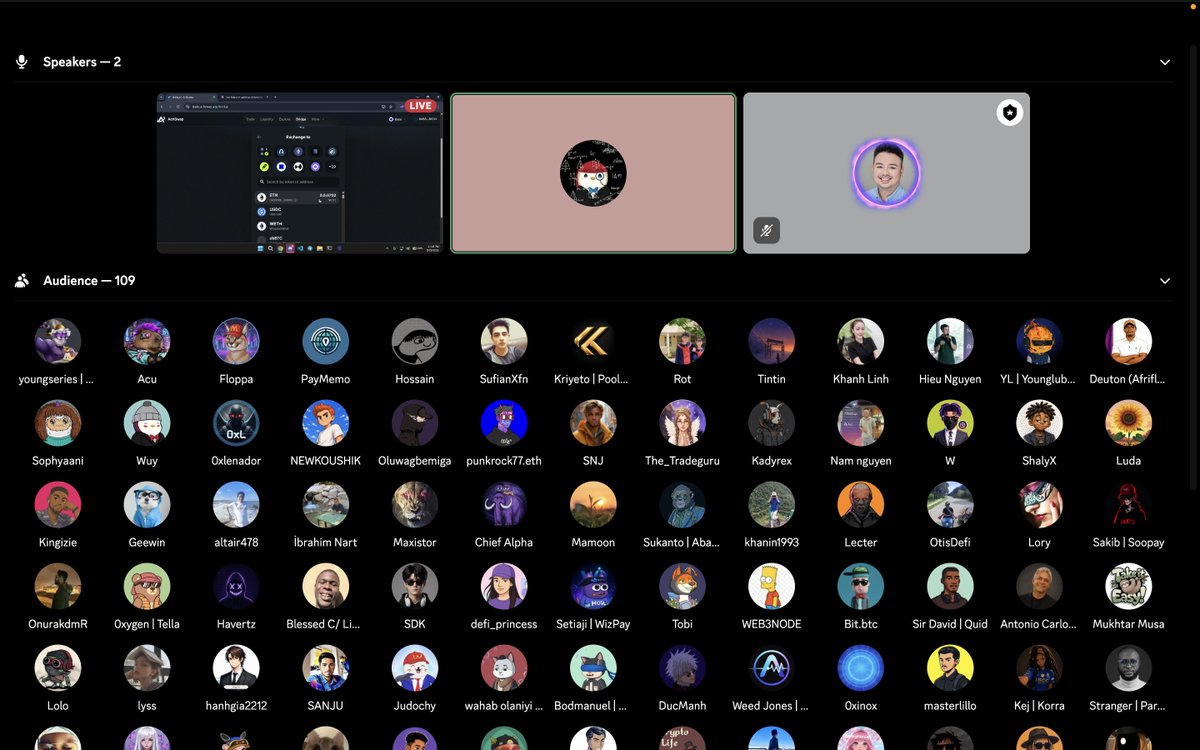Click the name Setiaji | WizPay
This screenshot has height=750, width=1200.
[x=593, y=625]
